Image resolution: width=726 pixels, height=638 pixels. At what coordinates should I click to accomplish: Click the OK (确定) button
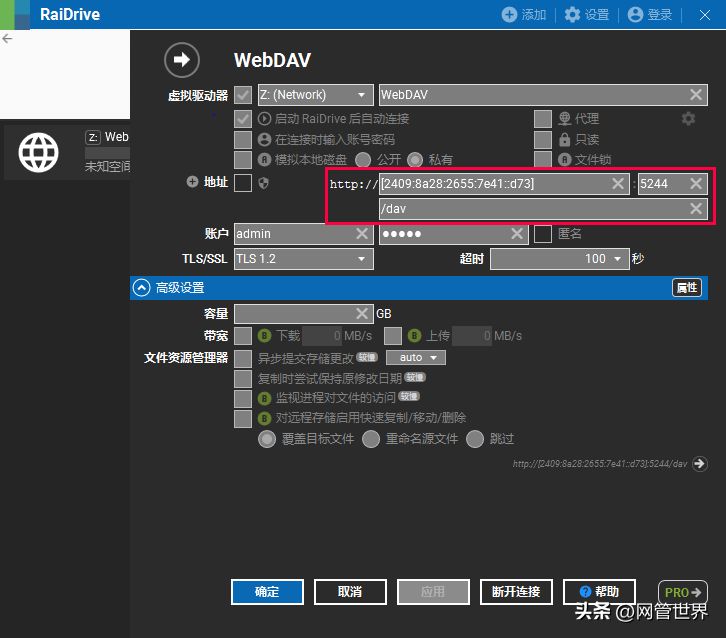pyautogui.click(x=267, y=592)
